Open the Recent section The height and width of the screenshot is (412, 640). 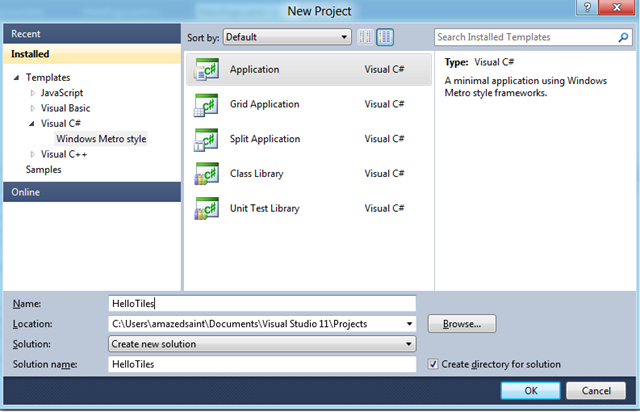(x=92, y=34)
